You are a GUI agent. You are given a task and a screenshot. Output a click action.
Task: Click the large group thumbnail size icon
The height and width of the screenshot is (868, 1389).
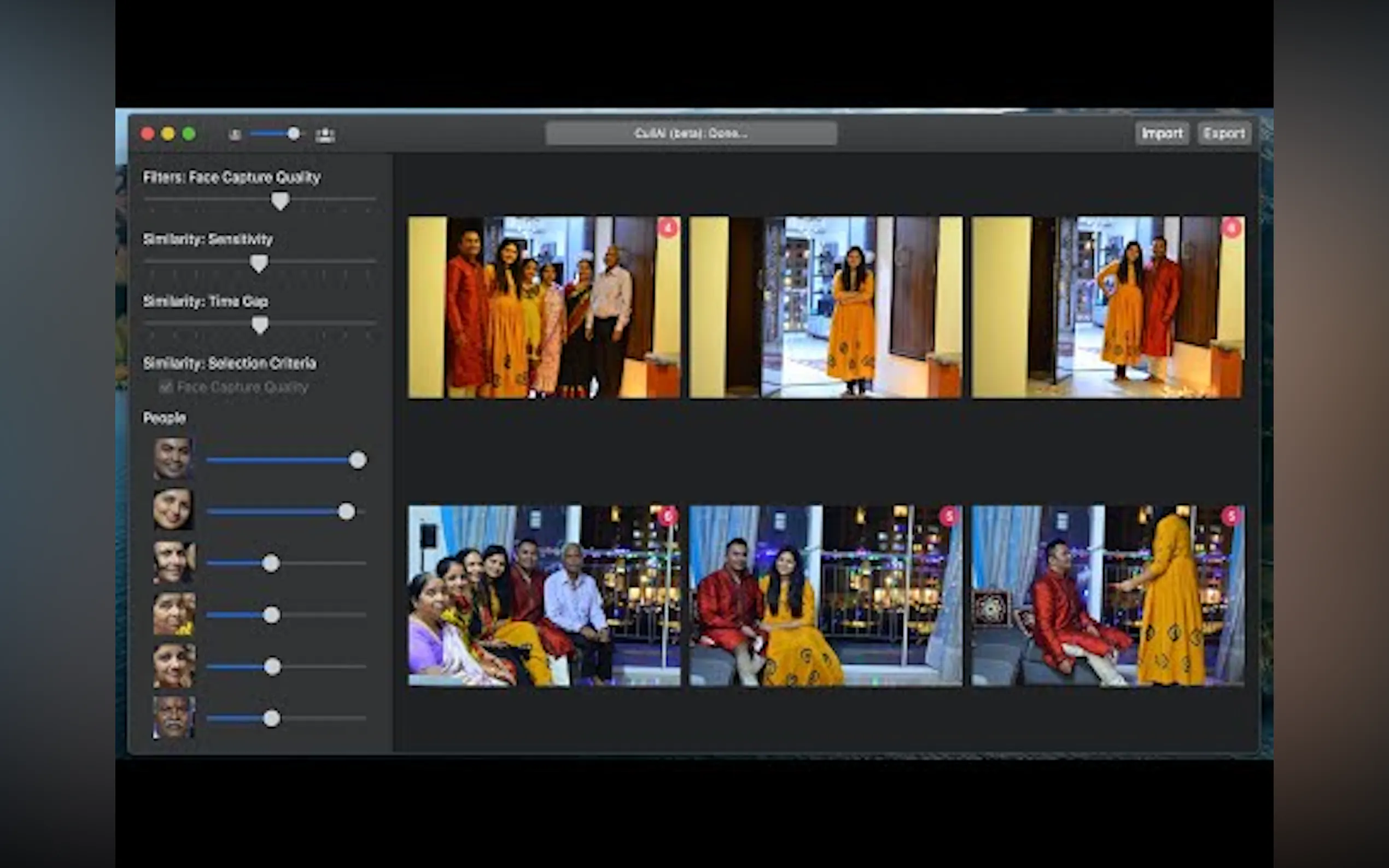pyautogui.click(x=325, y=135)
